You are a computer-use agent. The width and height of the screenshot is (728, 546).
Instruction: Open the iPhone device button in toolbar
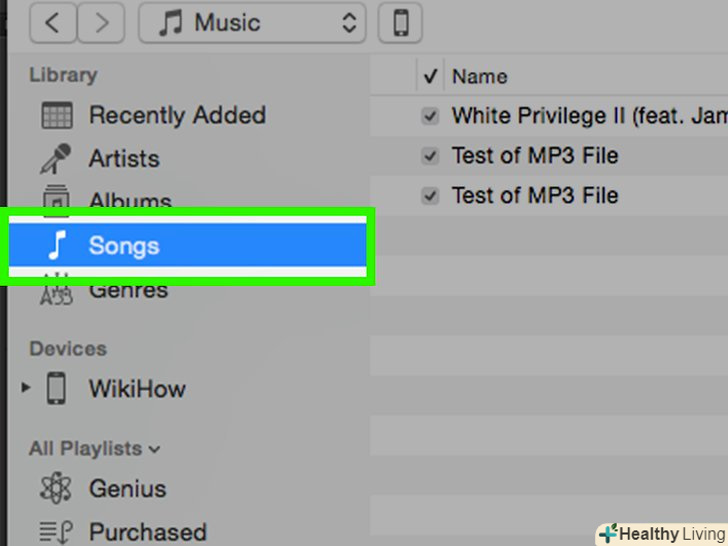[x=401, y=23]
